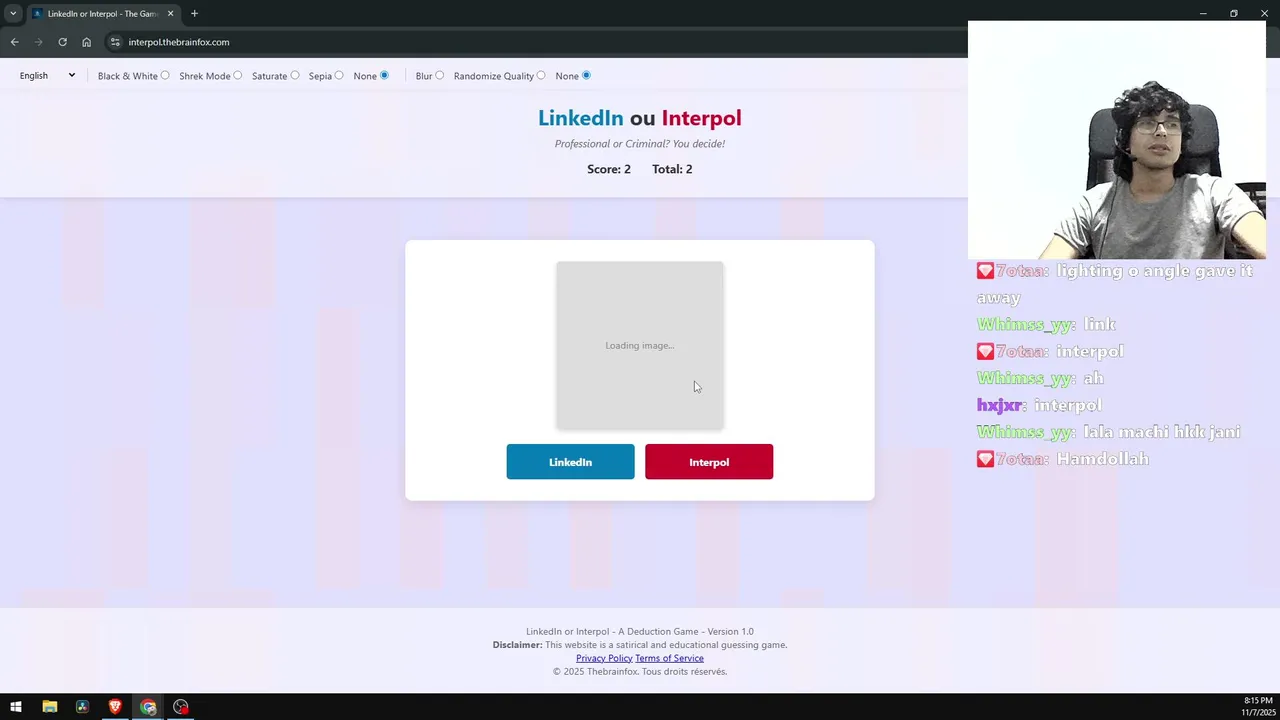
Task: Open the tab search chevron
Action: point(13,13)
